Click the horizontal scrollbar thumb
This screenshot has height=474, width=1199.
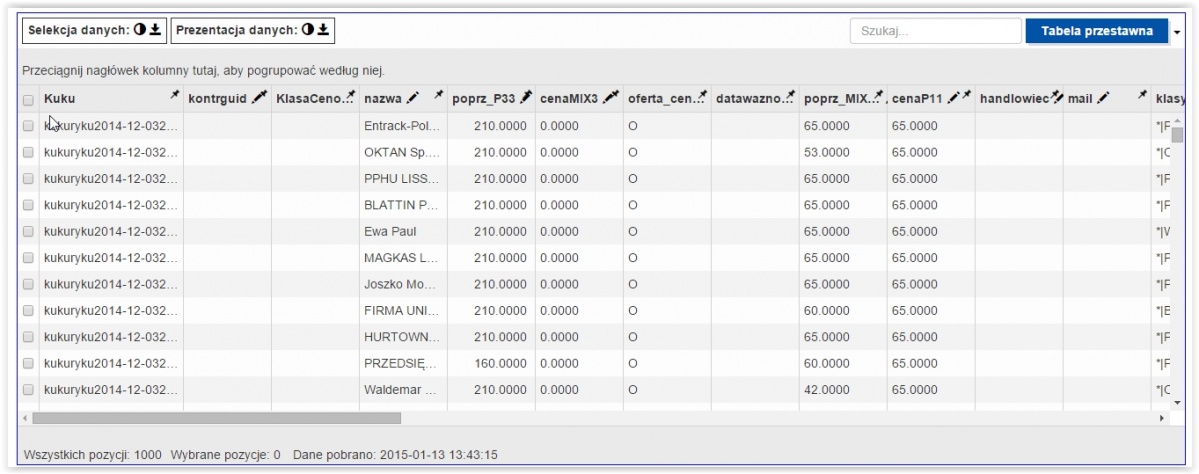click(x=216, y=418)
